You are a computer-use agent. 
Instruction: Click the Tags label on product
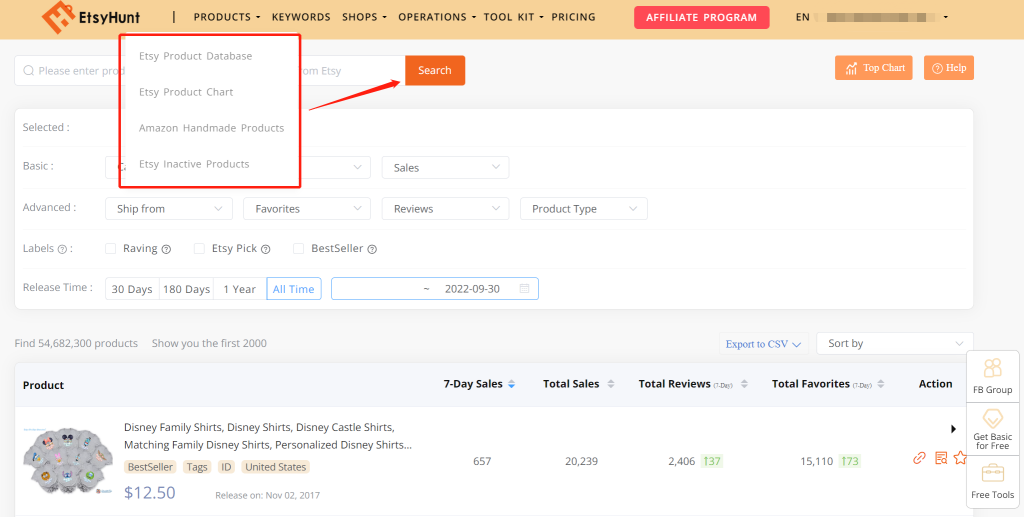tap(197, 467)
